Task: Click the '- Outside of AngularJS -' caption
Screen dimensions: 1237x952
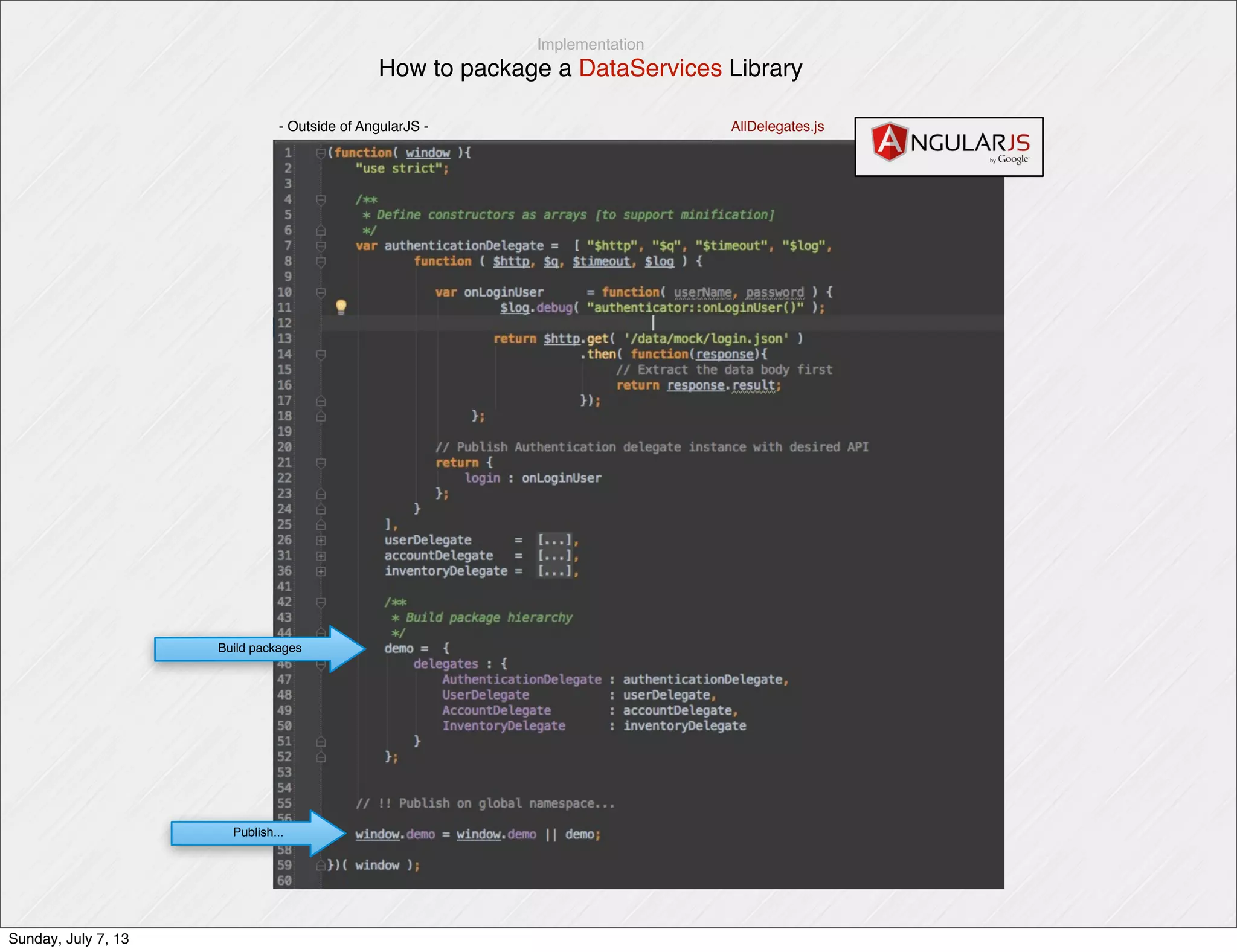Action: pyautogui.click(x=353, y=126)
